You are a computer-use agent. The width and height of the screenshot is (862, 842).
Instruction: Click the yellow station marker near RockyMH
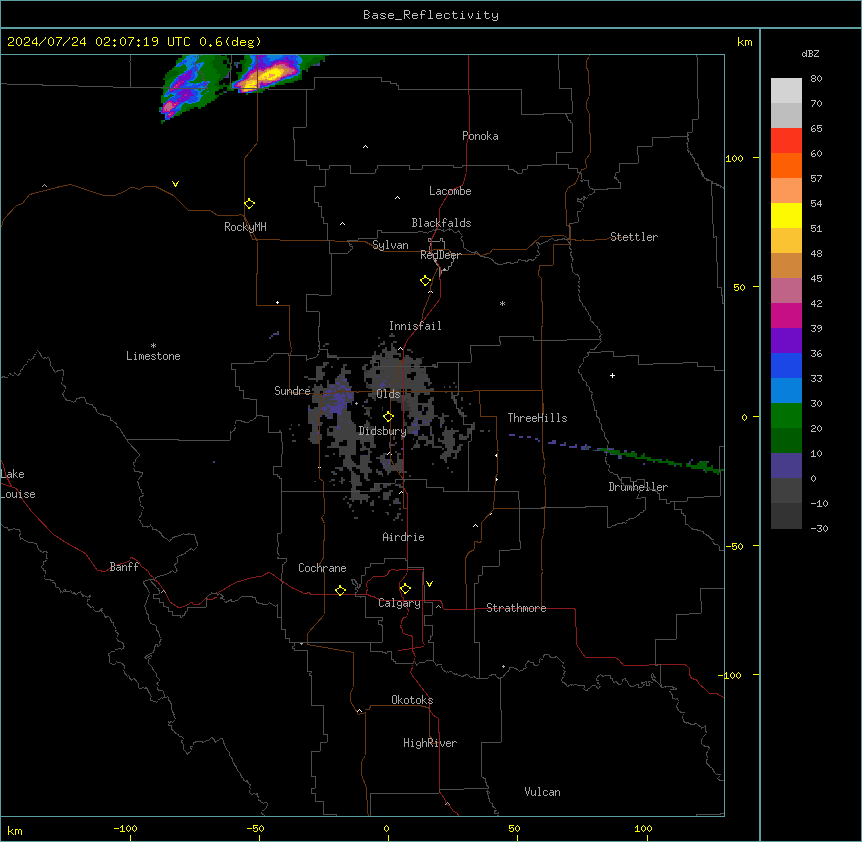click(x=249, y=204)
